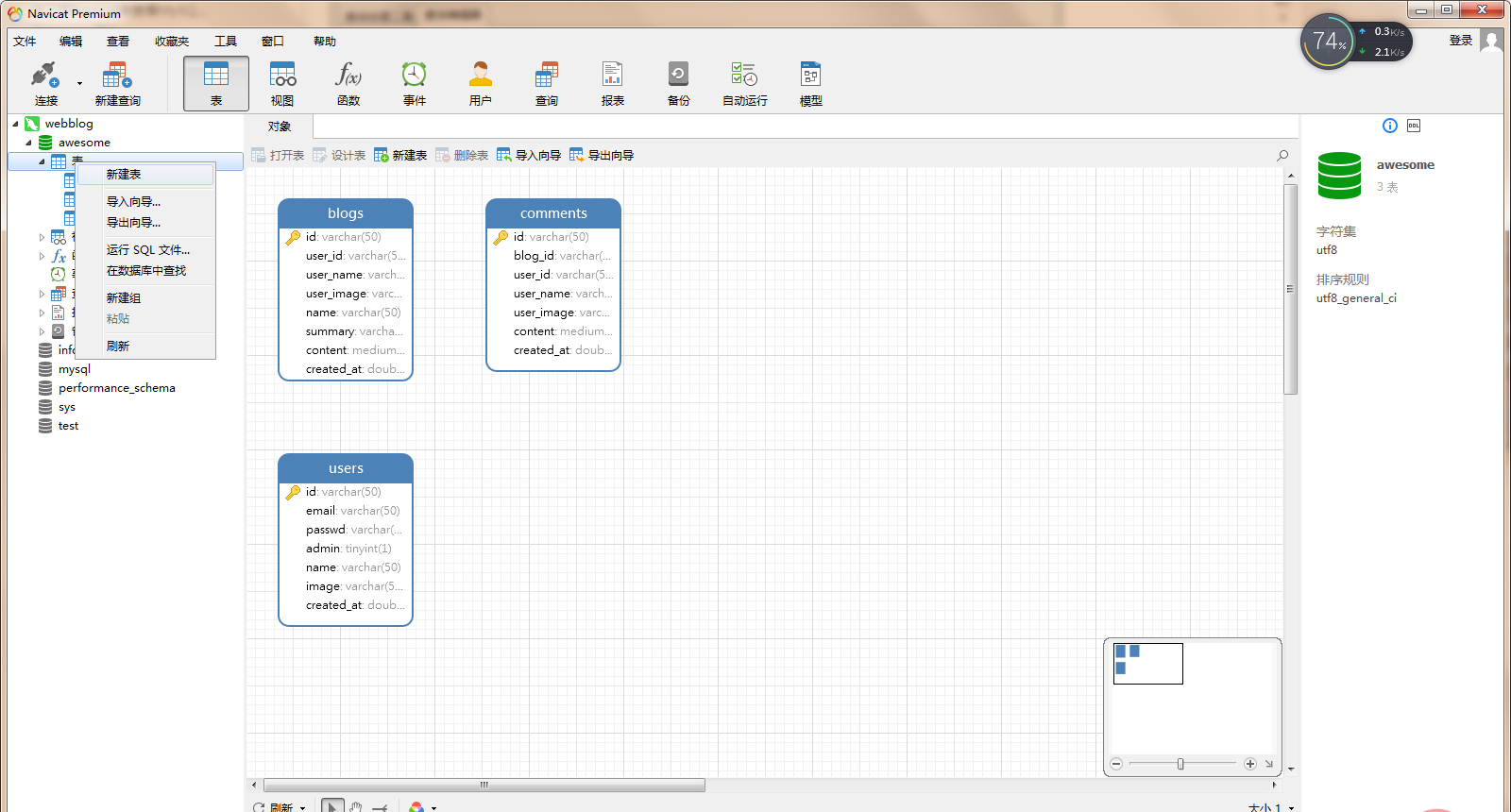The image size is (1511, 812).
Task: Choose 在数据库中查找 in context menu
Action: [145, 271]
